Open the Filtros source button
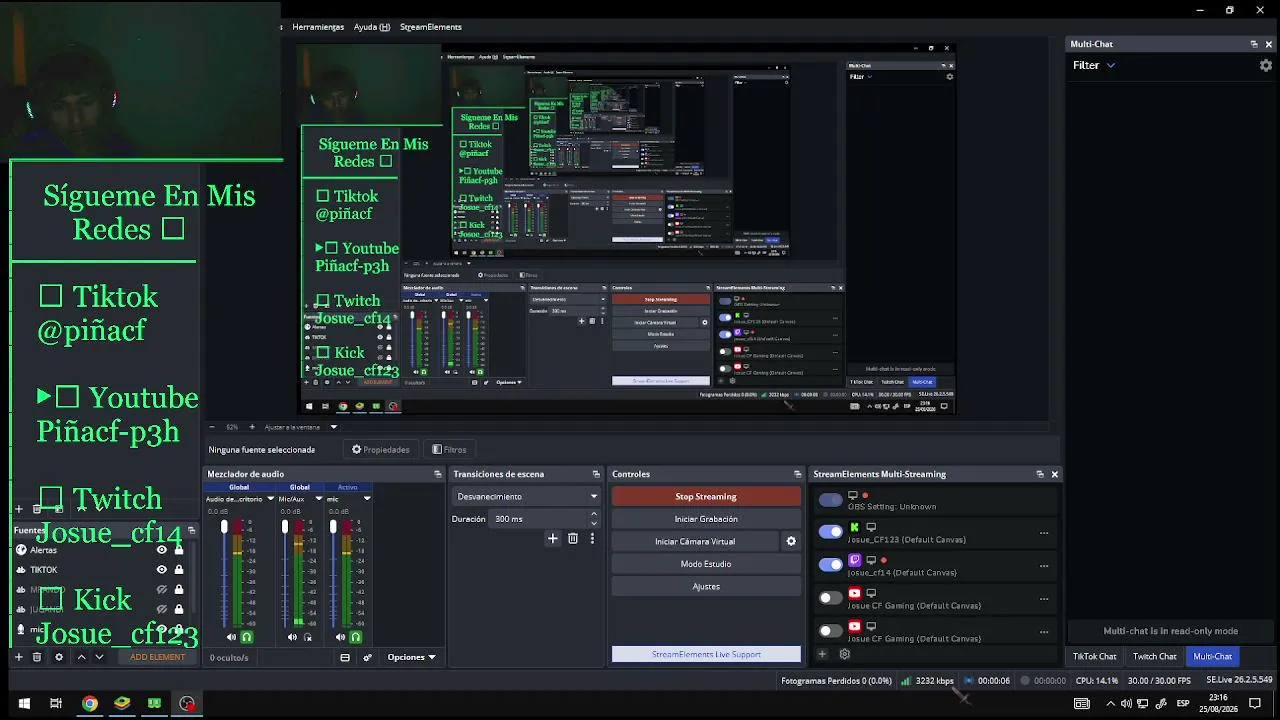Viewport: 1280px width, 720px height. coord(449,450)
